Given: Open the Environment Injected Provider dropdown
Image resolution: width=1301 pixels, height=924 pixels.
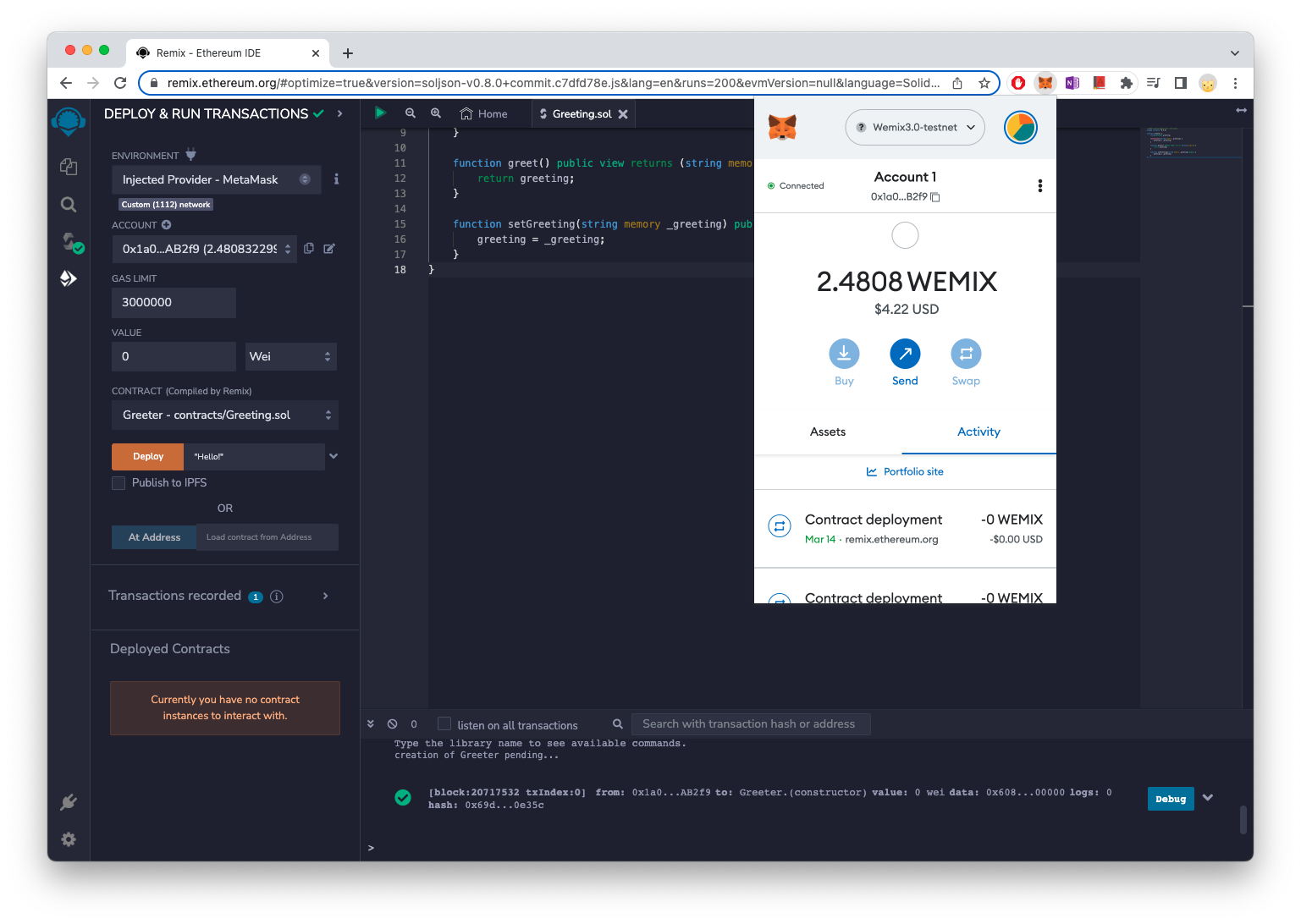Looking at the screenshot, I should pyautogui.click(x=216, y=179).
